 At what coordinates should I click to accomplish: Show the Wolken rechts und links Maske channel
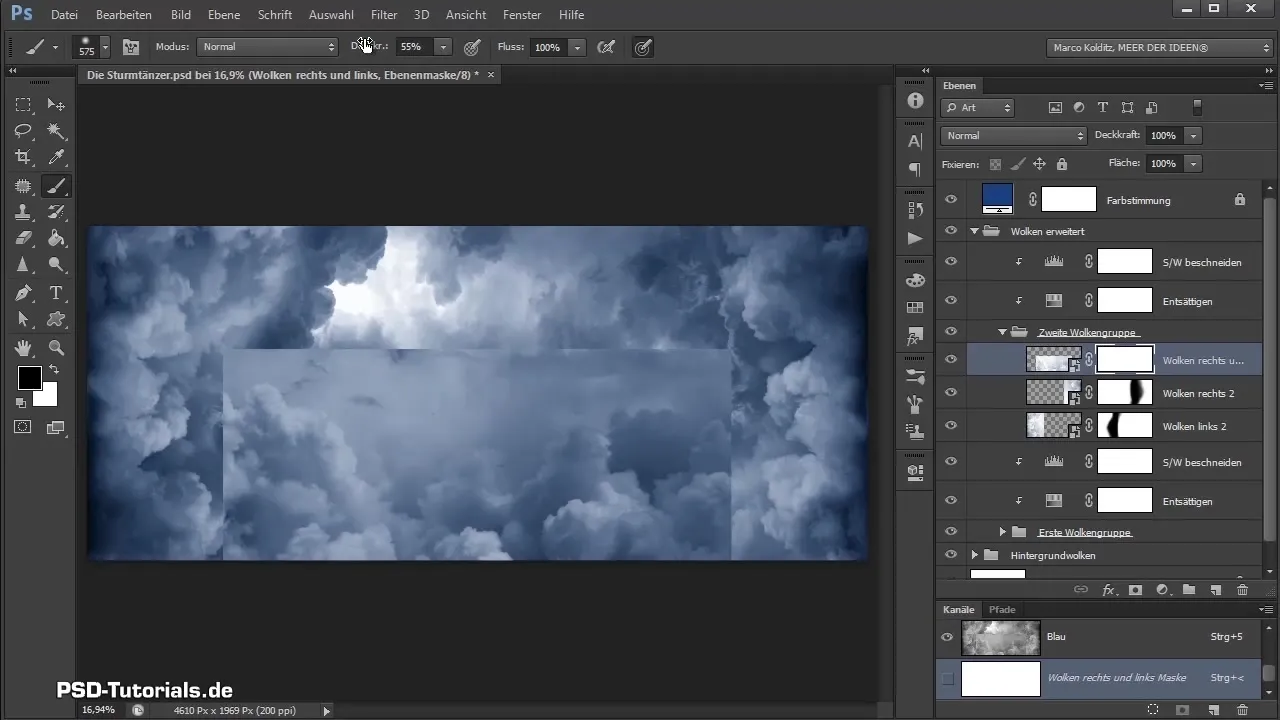coord(948,678)
